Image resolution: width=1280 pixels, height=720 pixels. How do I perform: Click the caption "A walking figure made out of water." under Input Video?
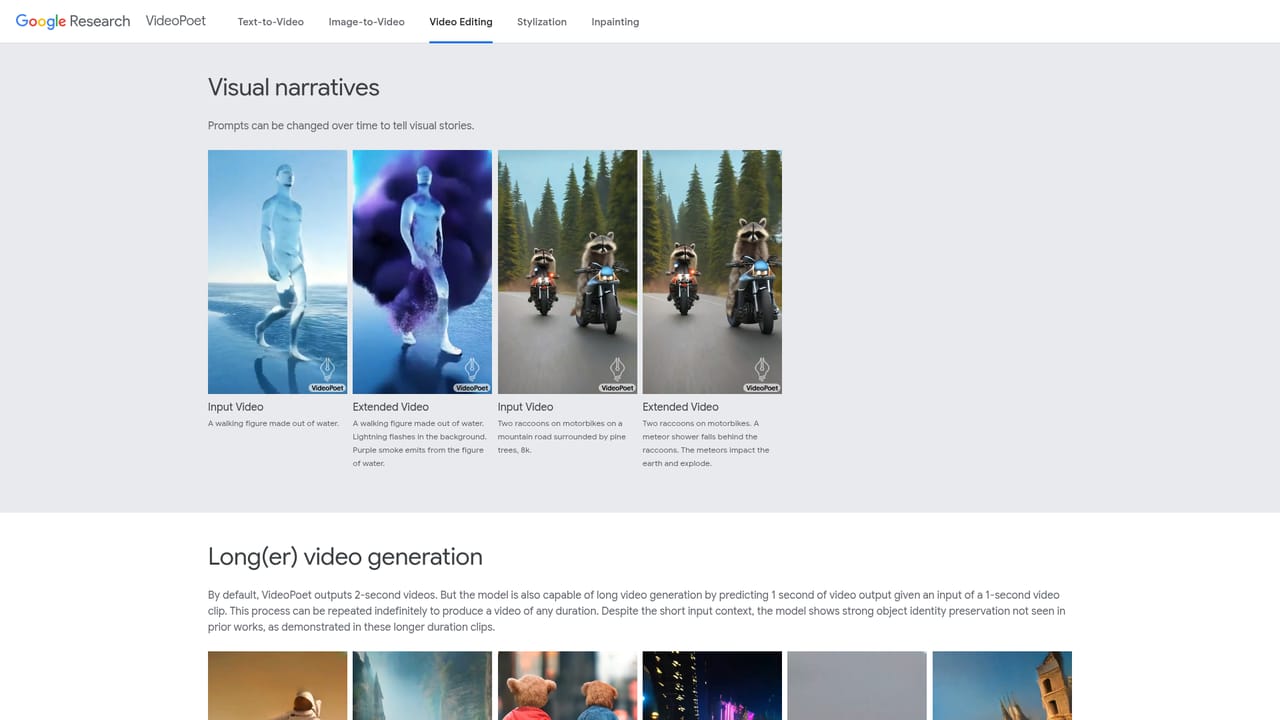point(274,424)
